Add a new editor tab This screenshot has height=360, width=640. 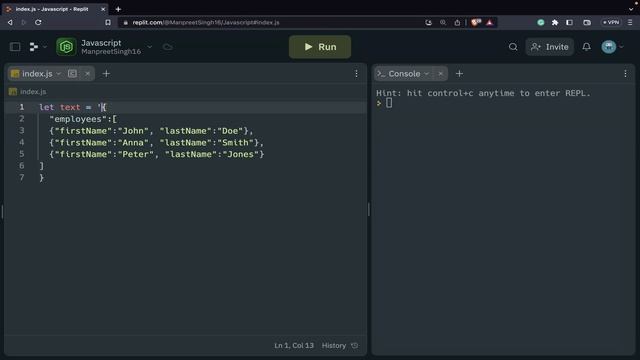pos(106,74)
